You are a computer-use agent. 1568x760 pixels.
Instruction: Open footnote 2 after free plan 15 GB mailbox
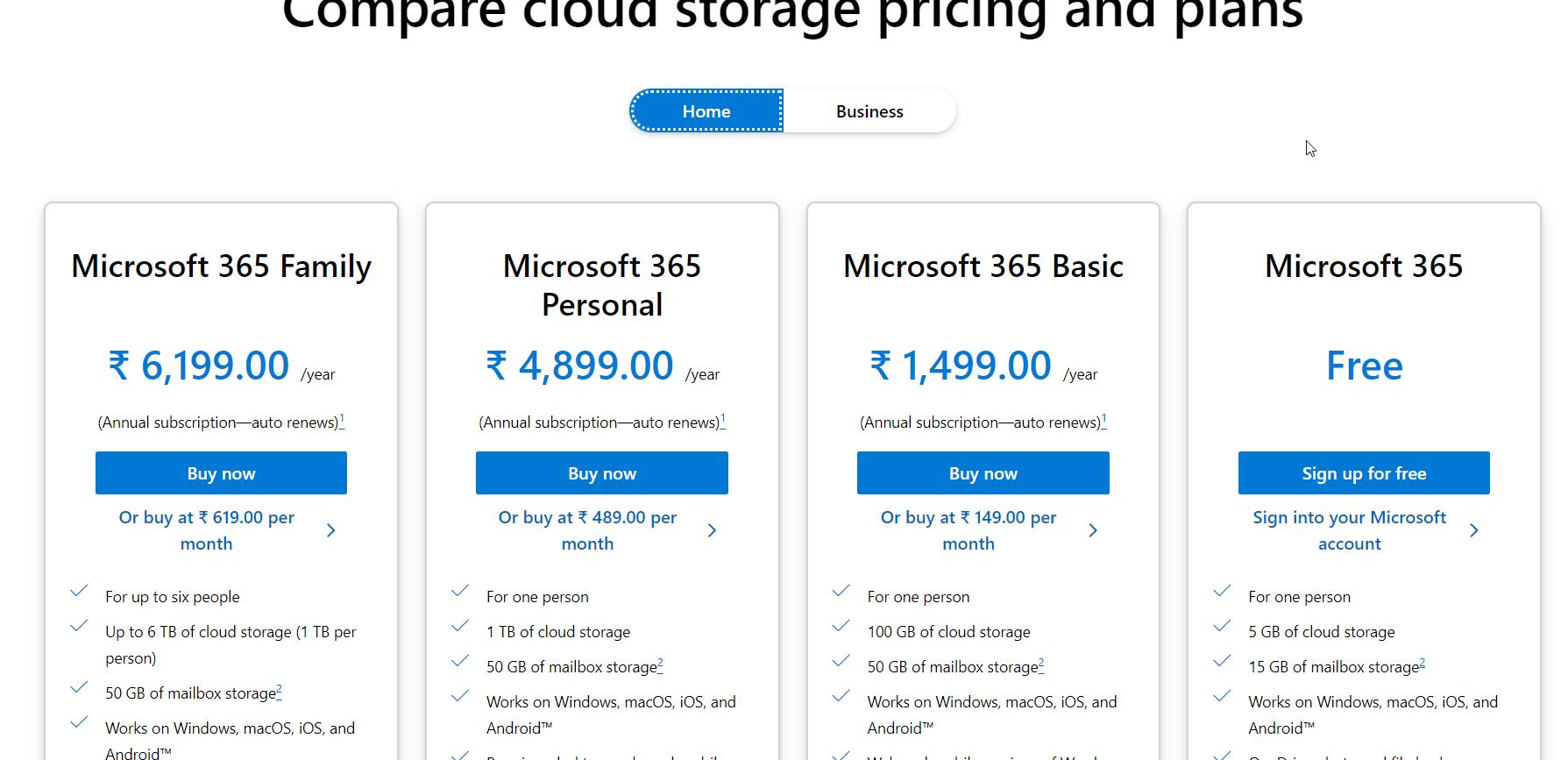coord(1423,664)
